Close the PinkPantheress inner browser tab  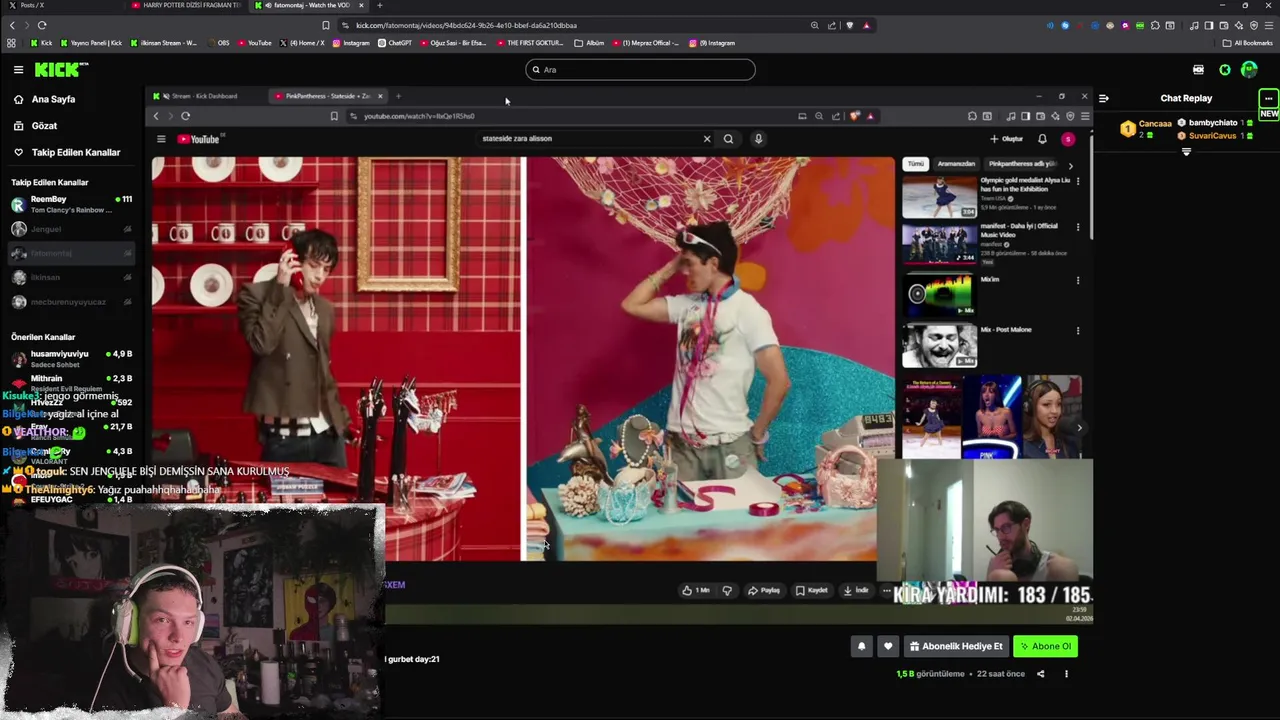click(x=379, y=96)
